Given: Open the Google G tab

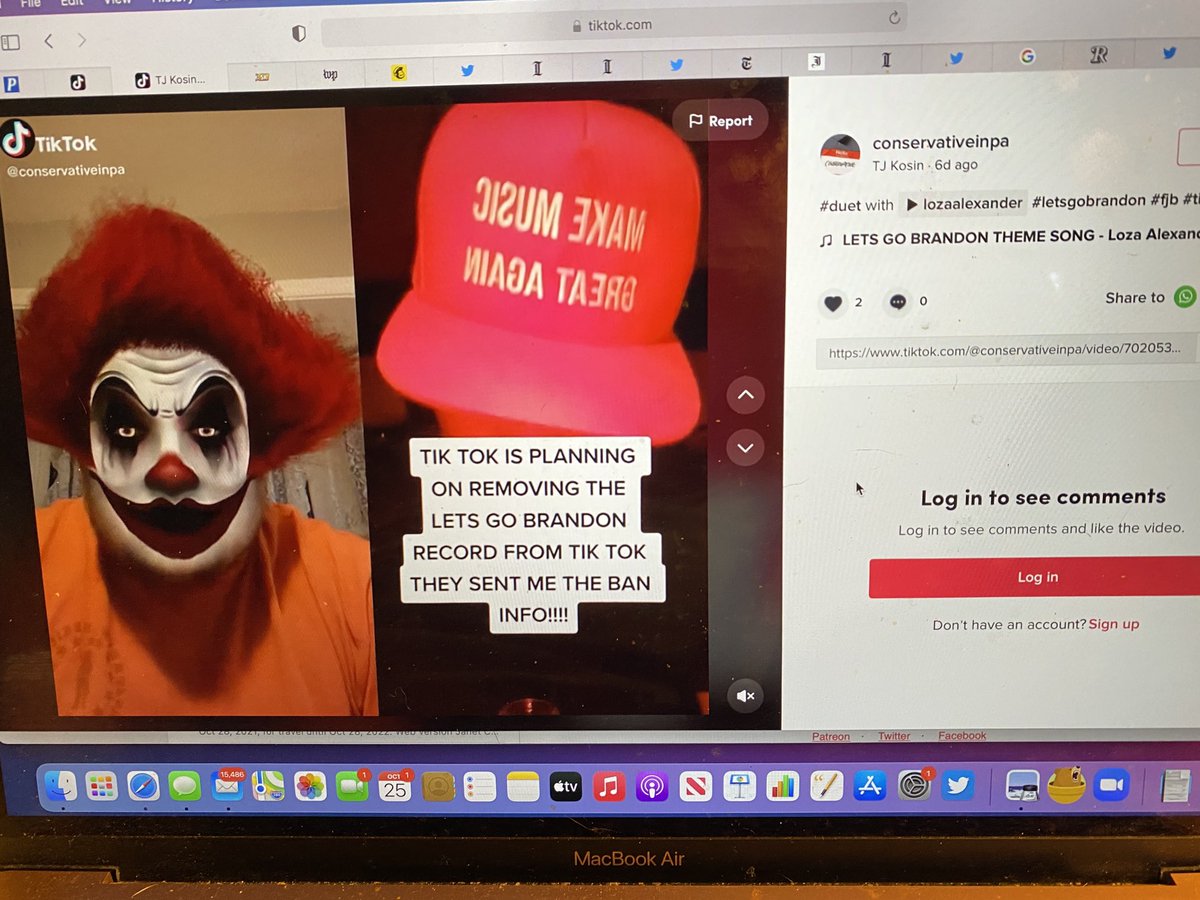Looking at the screenshot, I should click(1027, 57).
